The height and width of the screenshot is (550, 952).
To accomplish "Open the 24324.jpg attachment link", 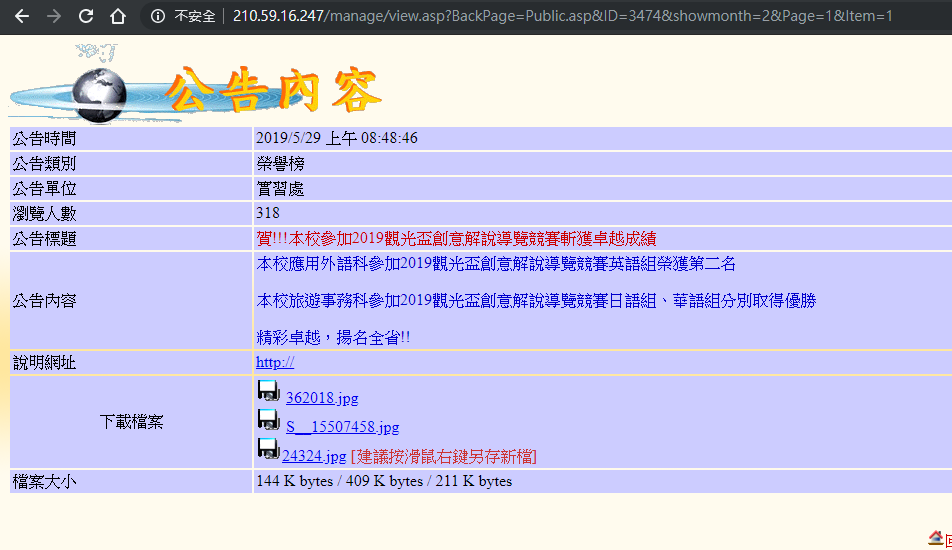I will pyautogui.click(x=314, y=457).
